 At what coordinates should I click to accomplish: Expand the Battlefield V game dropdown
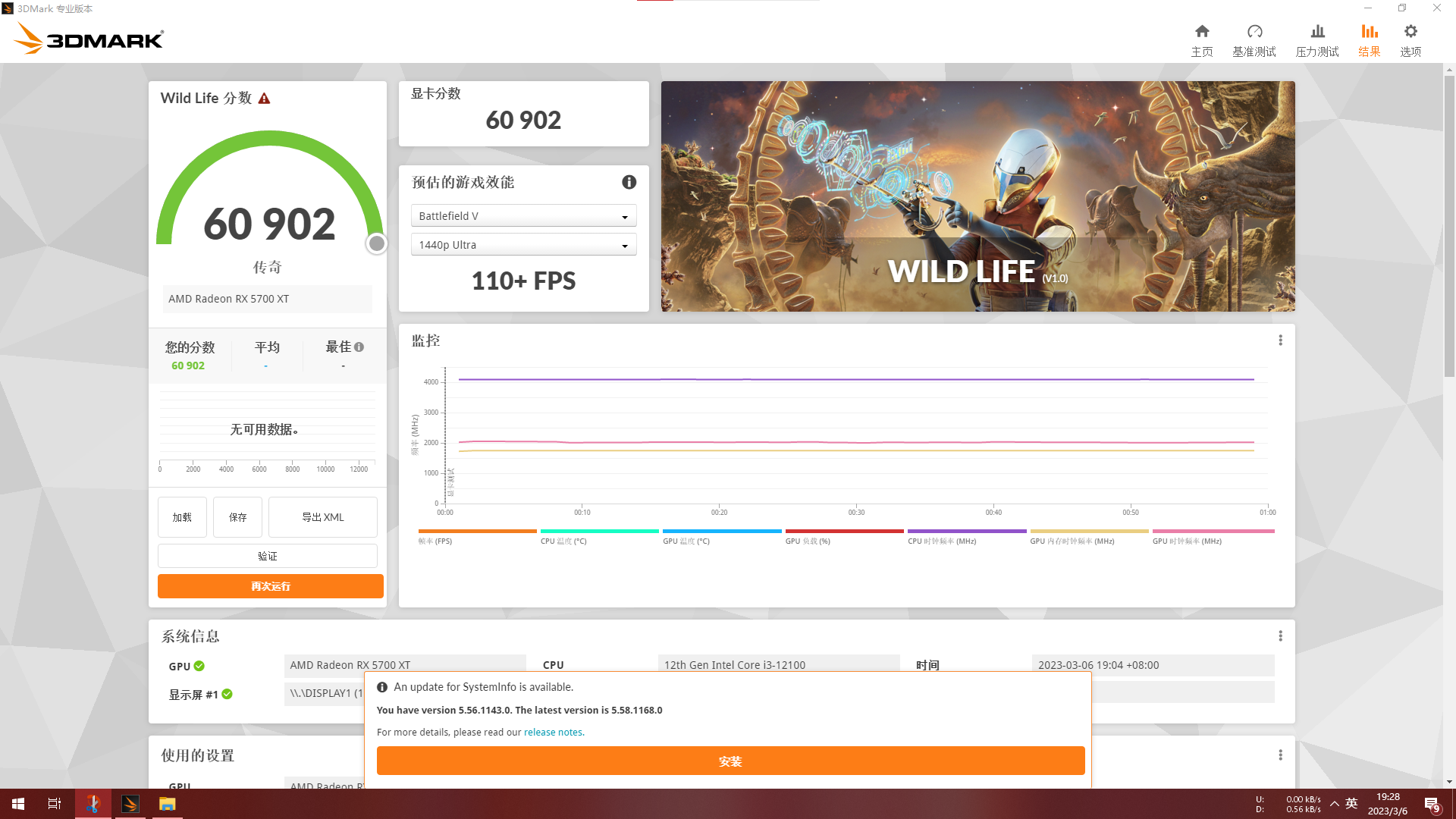pos(523,216)
